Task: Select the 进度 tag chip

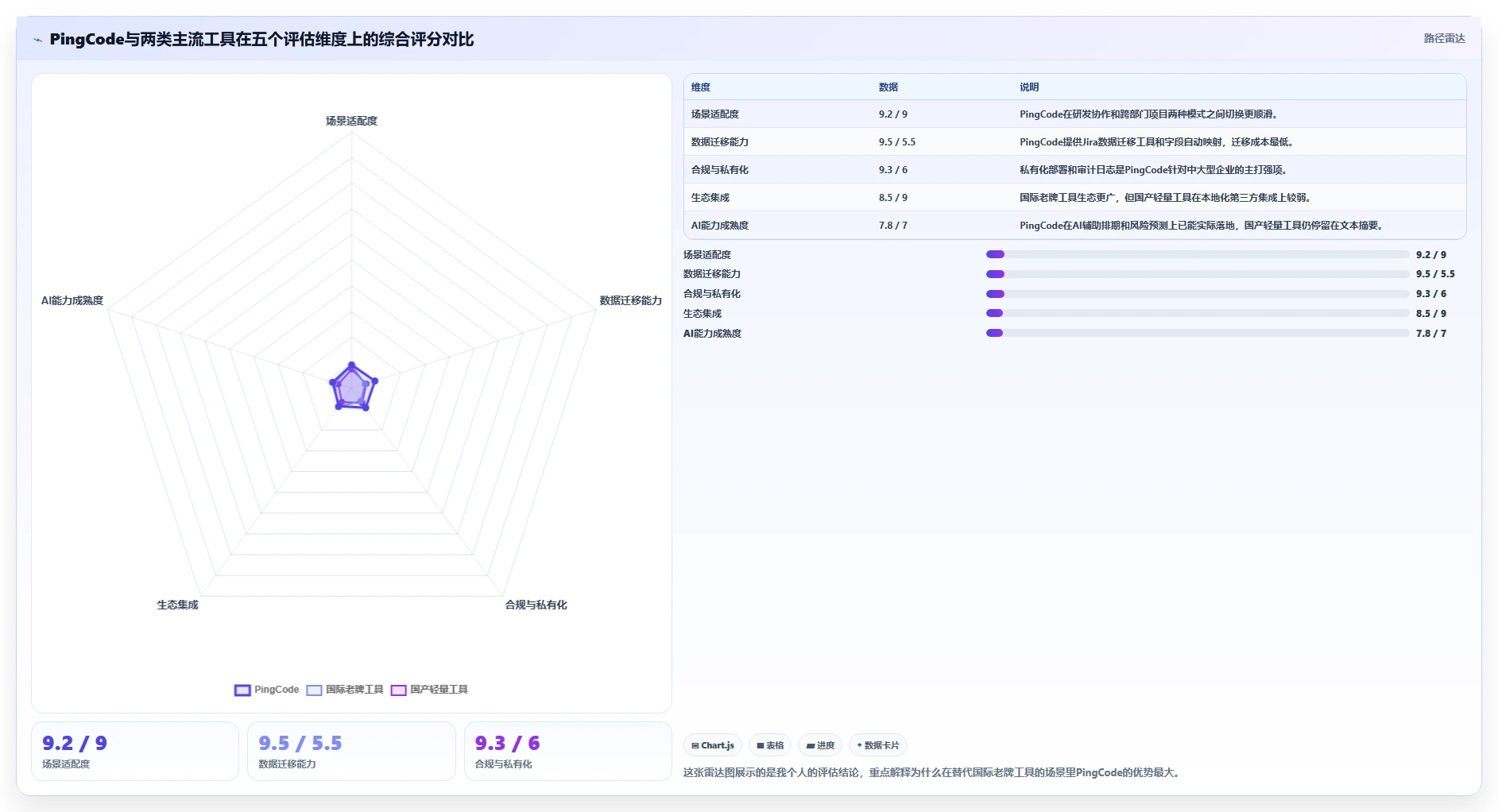Action: pos(820,745)
